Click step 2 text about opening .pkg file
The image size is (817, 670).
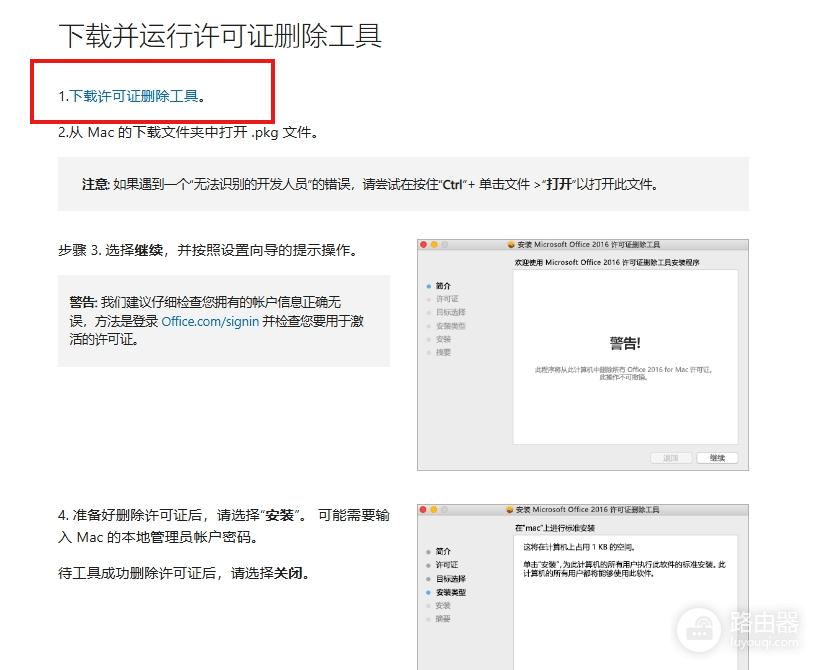point(188,132)
